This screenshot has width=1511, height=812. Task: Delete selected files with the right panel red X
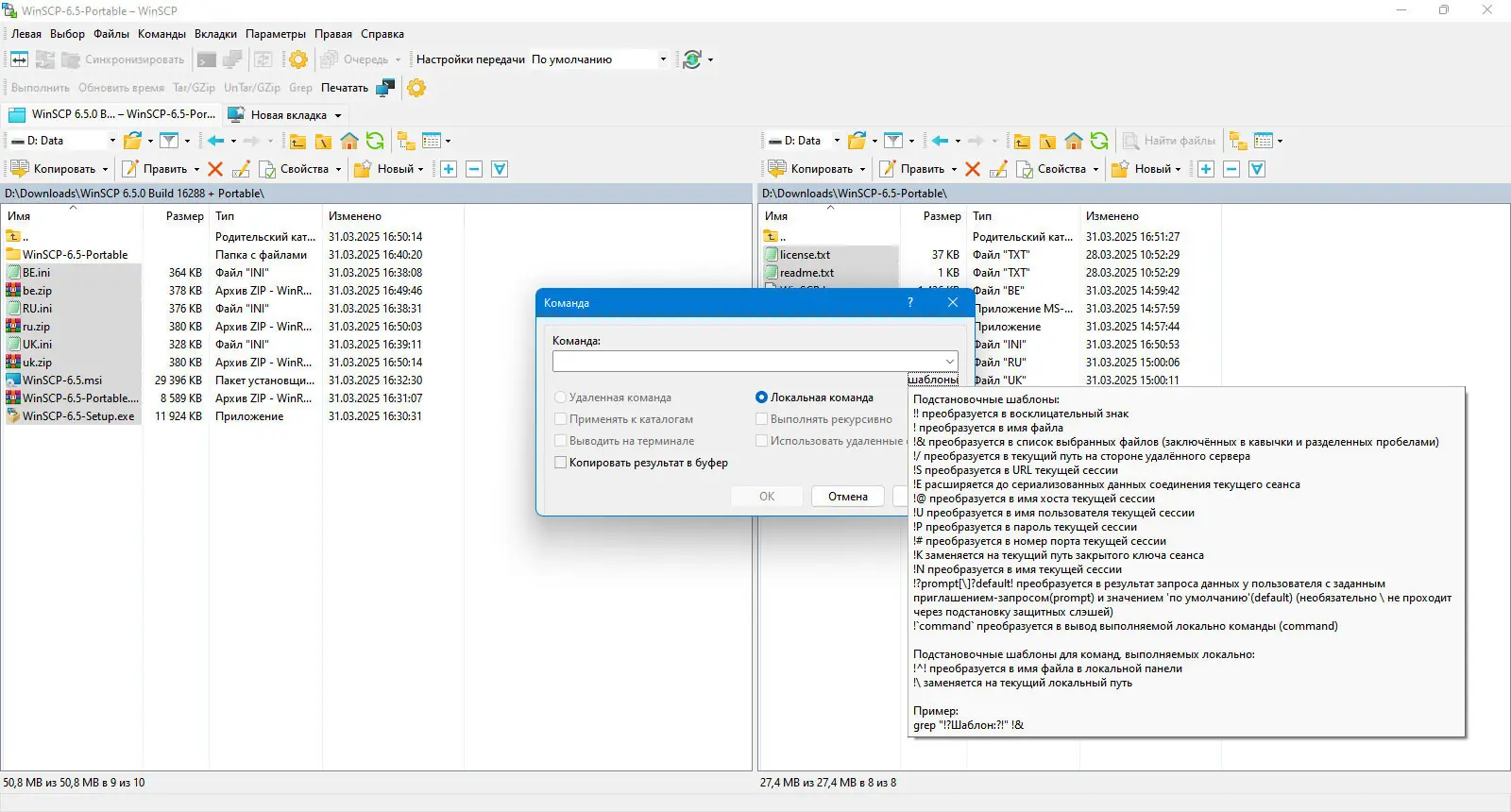pyautogui.click(x=973, y=169)
